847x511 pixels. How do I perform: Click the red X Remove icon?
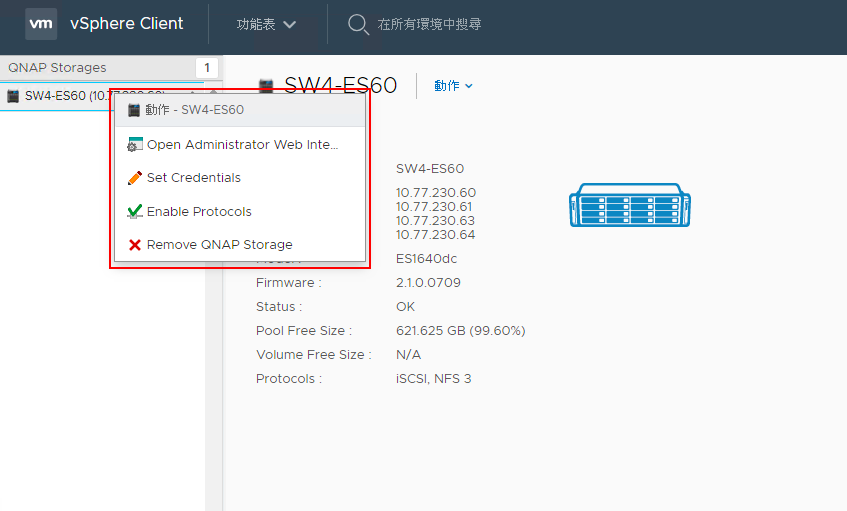pyautogui.click(x=135, y=245)
